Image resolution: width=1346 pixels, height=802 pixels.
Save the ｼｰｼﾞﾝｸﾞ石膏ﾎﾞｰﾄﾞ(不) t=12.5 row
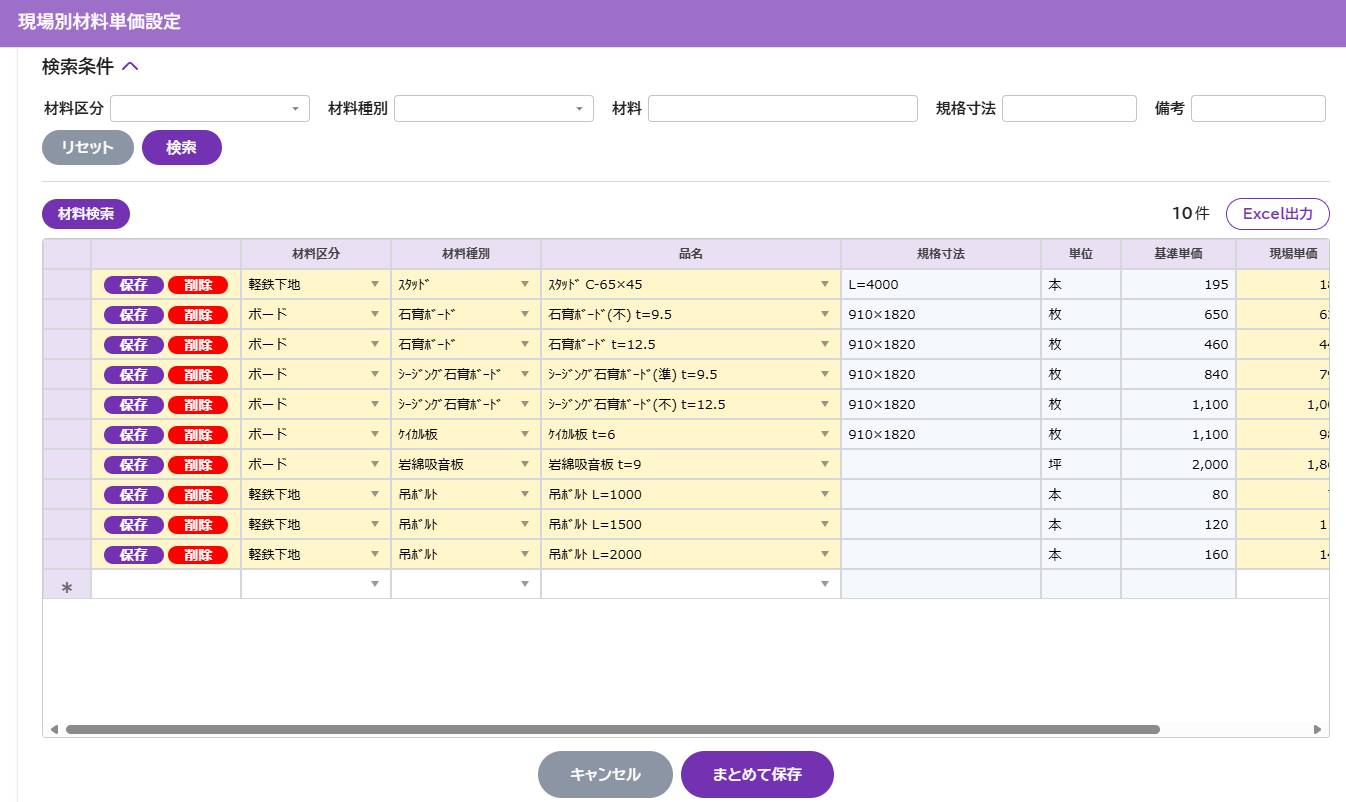pos(134,405)
